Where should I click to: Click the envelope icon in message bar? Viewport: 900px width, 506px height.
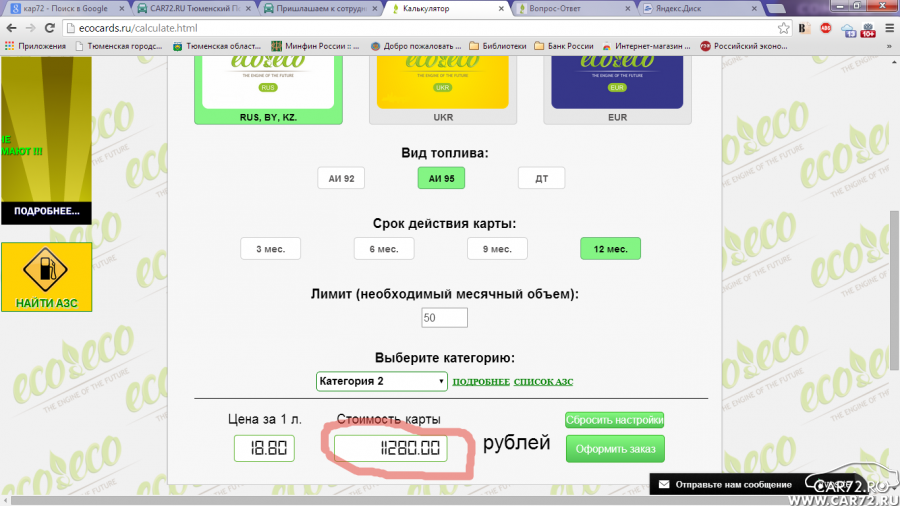point(664,485)
